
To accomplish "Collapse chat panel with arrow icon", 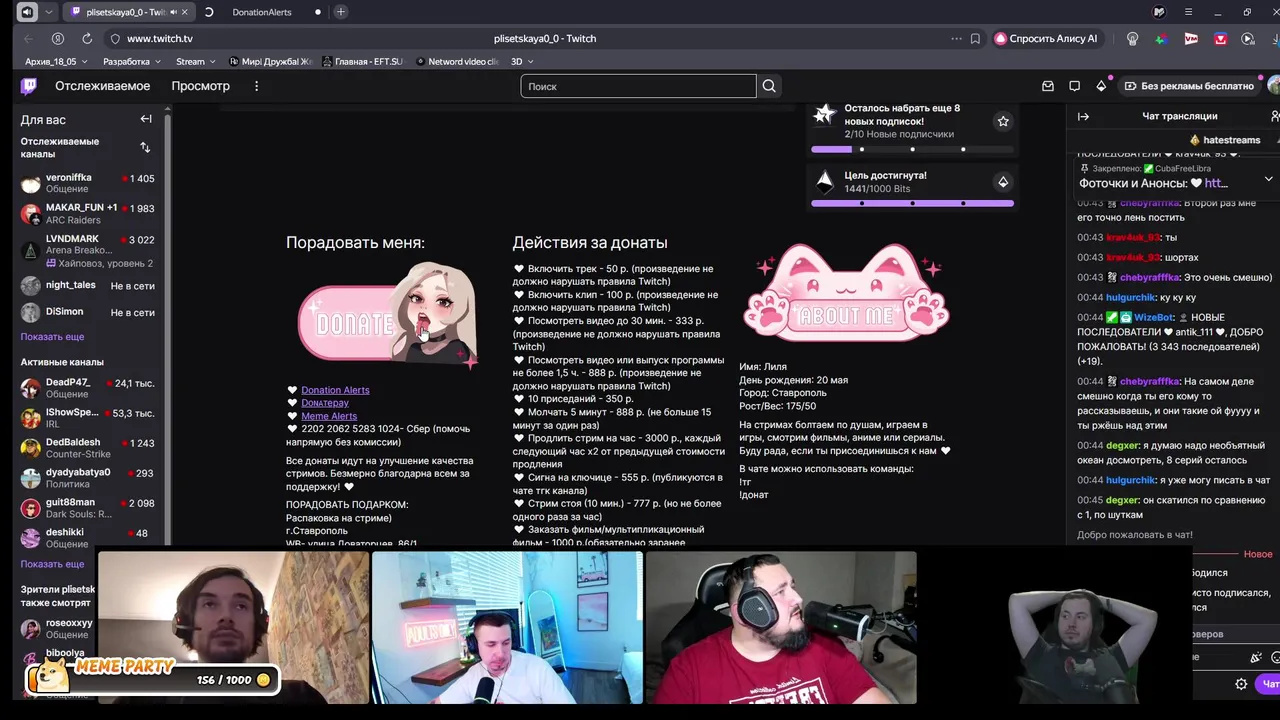I will coord(1083,116).
